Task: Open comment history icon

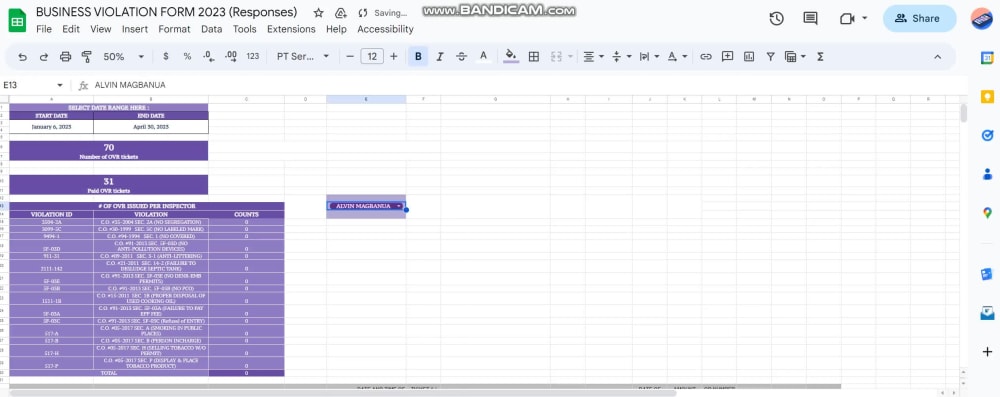Action: pos(811,19)
